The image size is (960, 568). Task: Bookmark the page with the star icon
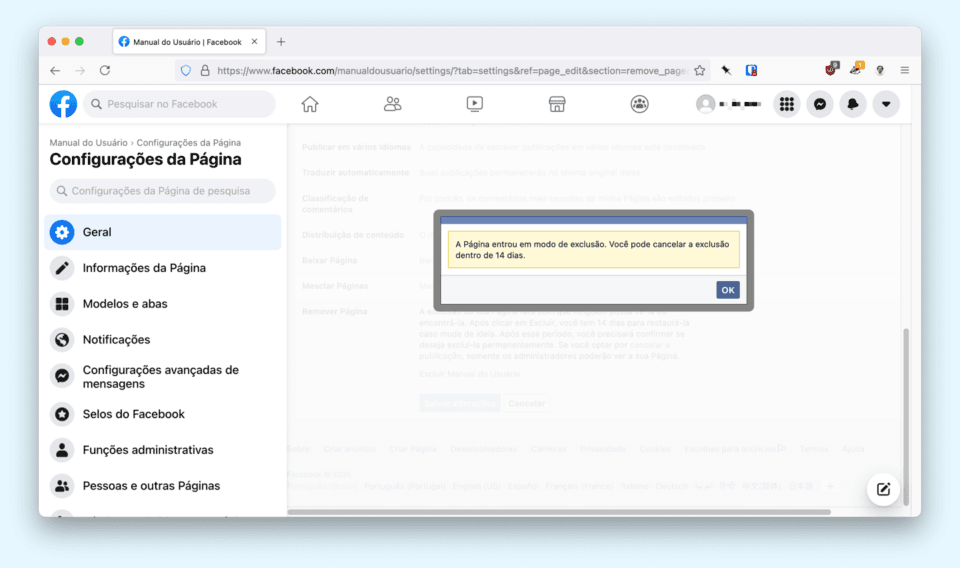click(x=700, y=70)
